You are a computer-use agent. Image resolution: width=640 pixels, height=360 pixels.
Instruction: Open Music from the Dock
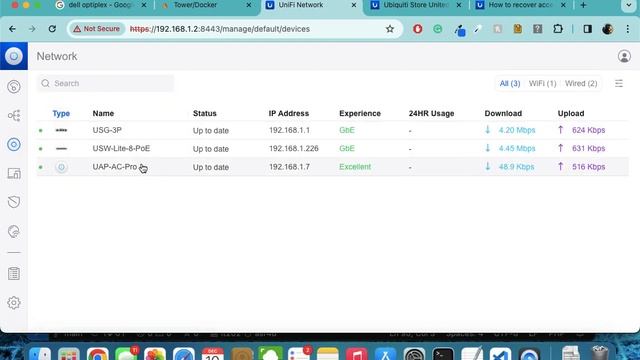357,354
